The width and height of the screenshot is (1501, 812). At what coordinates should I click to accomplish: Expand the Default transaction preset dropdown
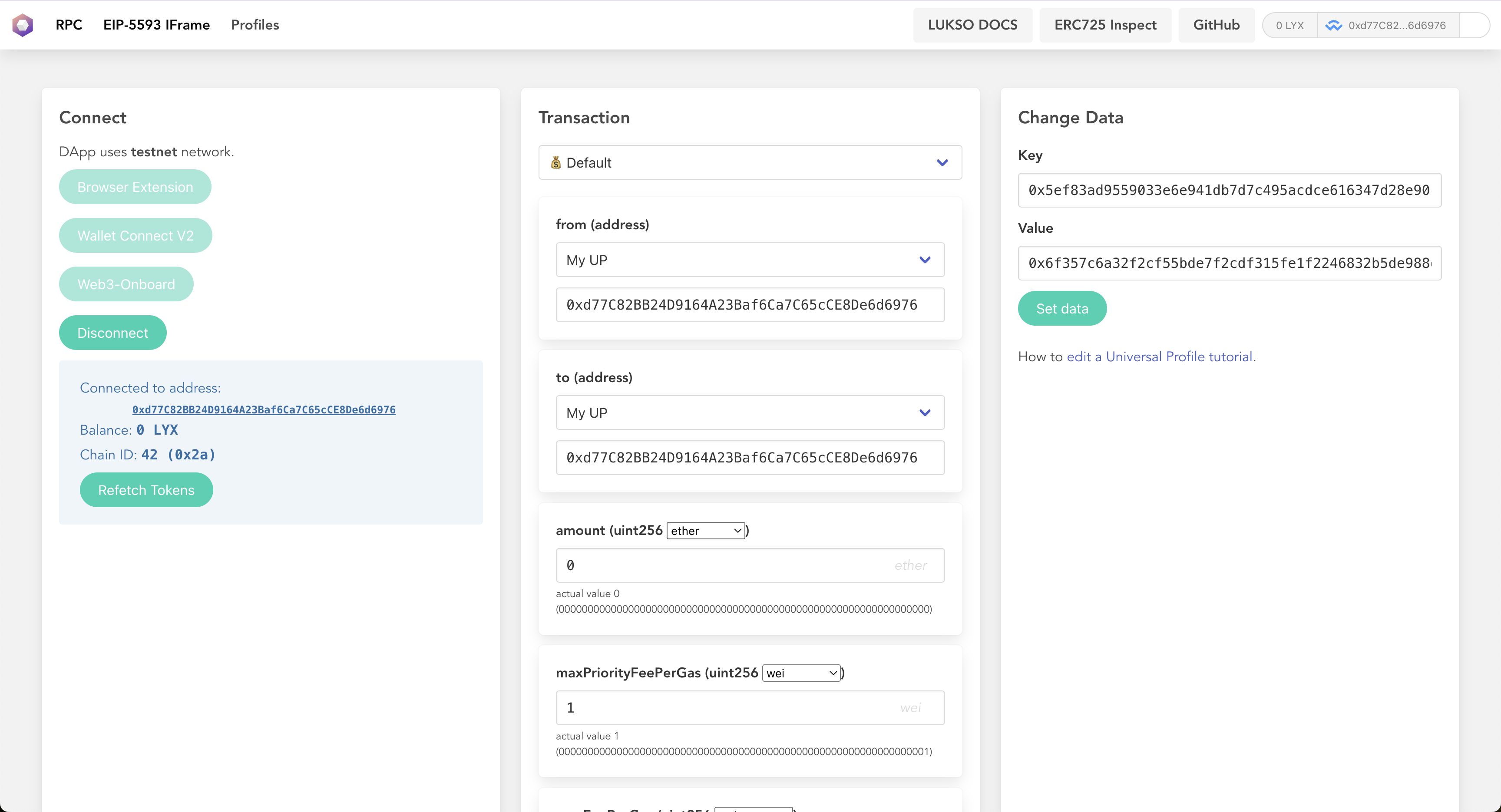(750, 162)
